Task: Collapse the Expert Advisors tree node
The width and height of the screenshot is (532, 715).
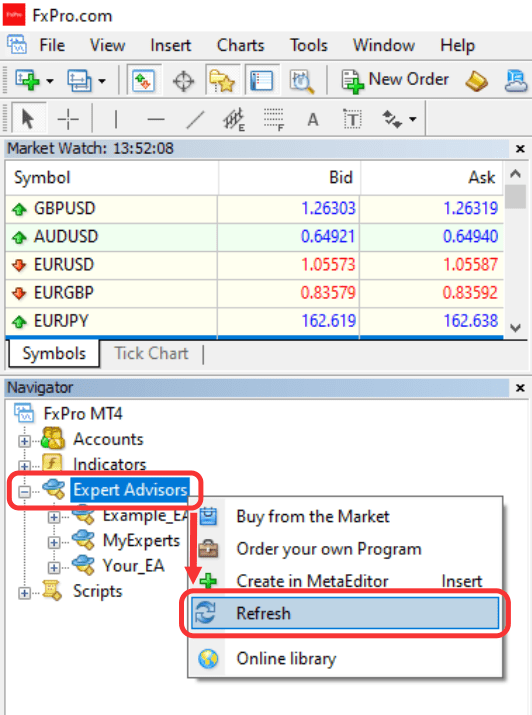Action: [25, 492]
